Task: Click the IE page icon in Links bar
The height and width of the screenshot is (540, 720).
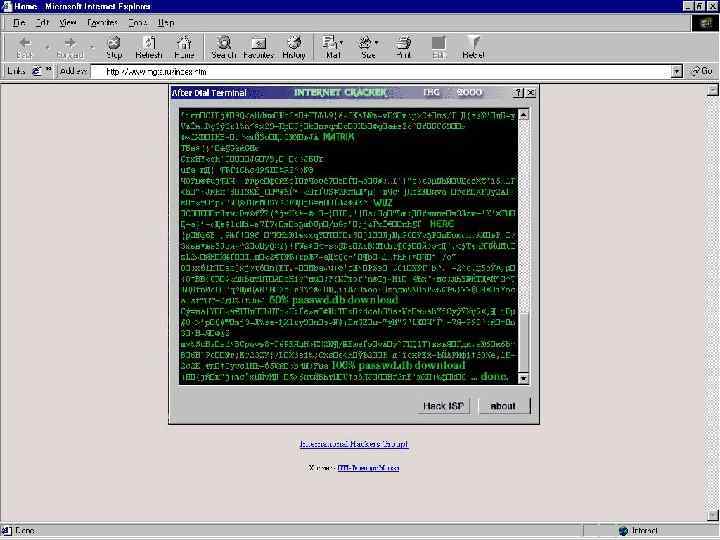Action: tap(37, 71)
